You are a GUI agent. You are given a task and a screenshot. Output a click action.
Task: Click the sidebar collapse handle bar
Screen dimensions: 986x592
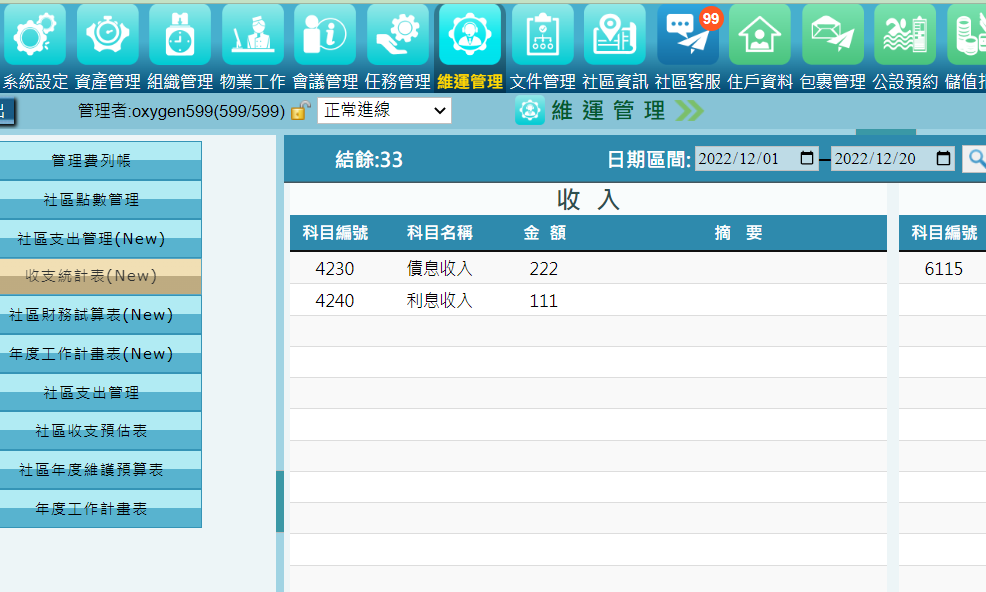280,502
